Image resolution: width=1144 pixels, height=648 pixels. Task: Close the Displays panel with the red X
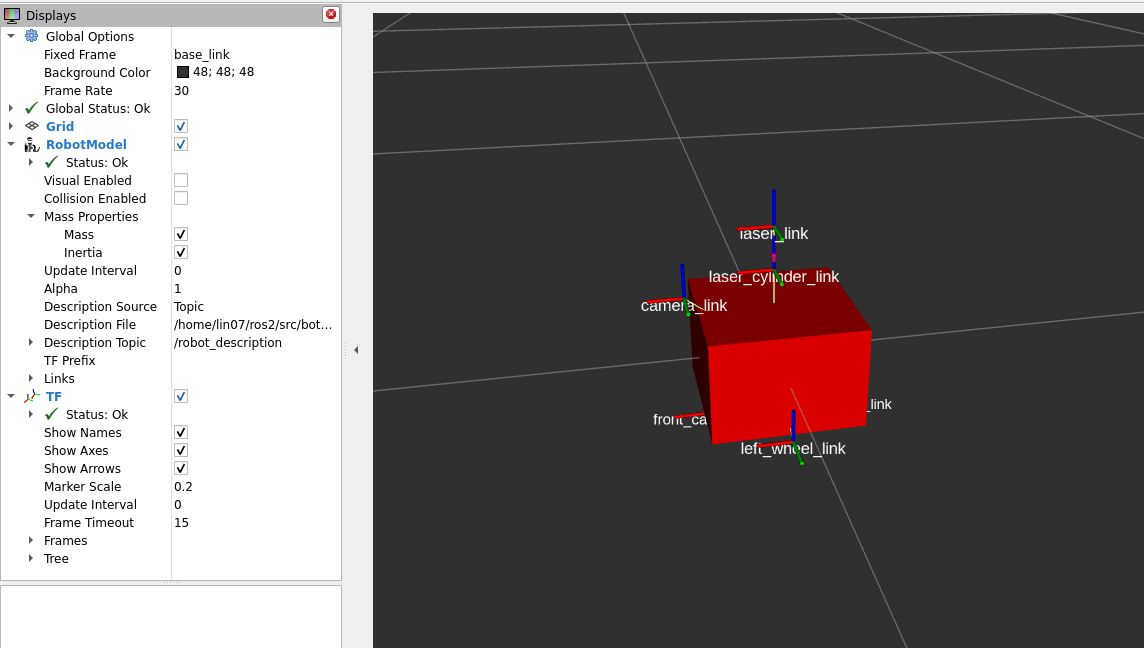click(x=331, y=15)
